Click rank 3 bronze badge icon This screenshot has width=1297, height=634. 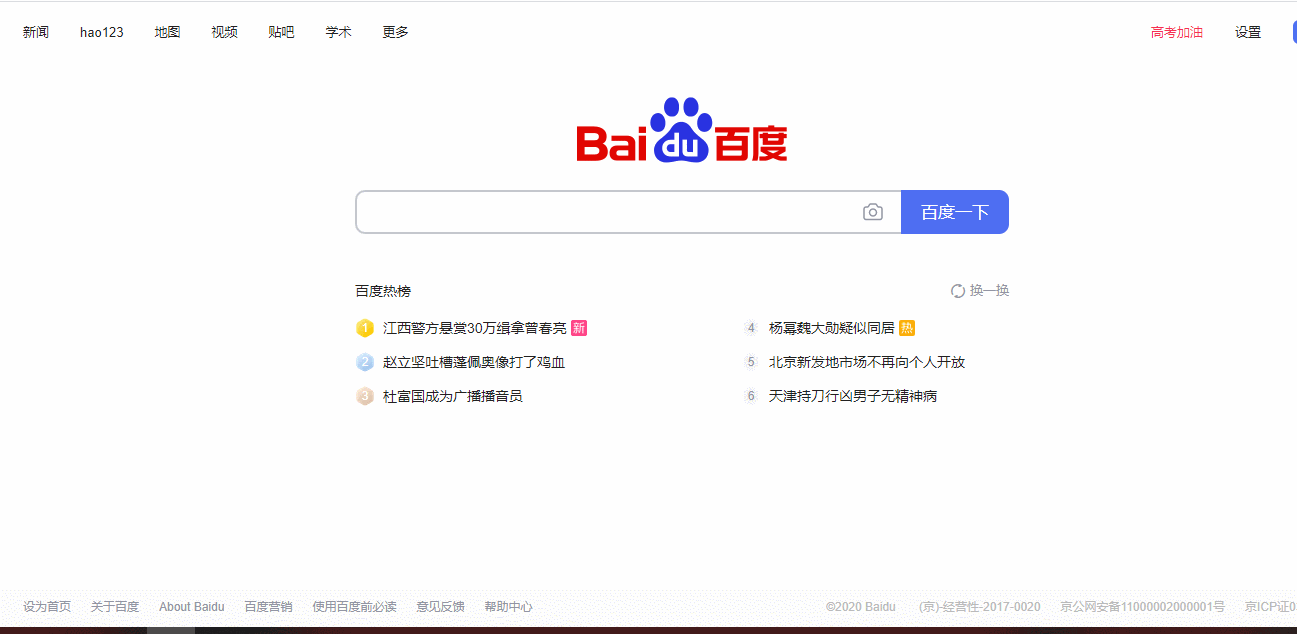[x=365, y=396]
